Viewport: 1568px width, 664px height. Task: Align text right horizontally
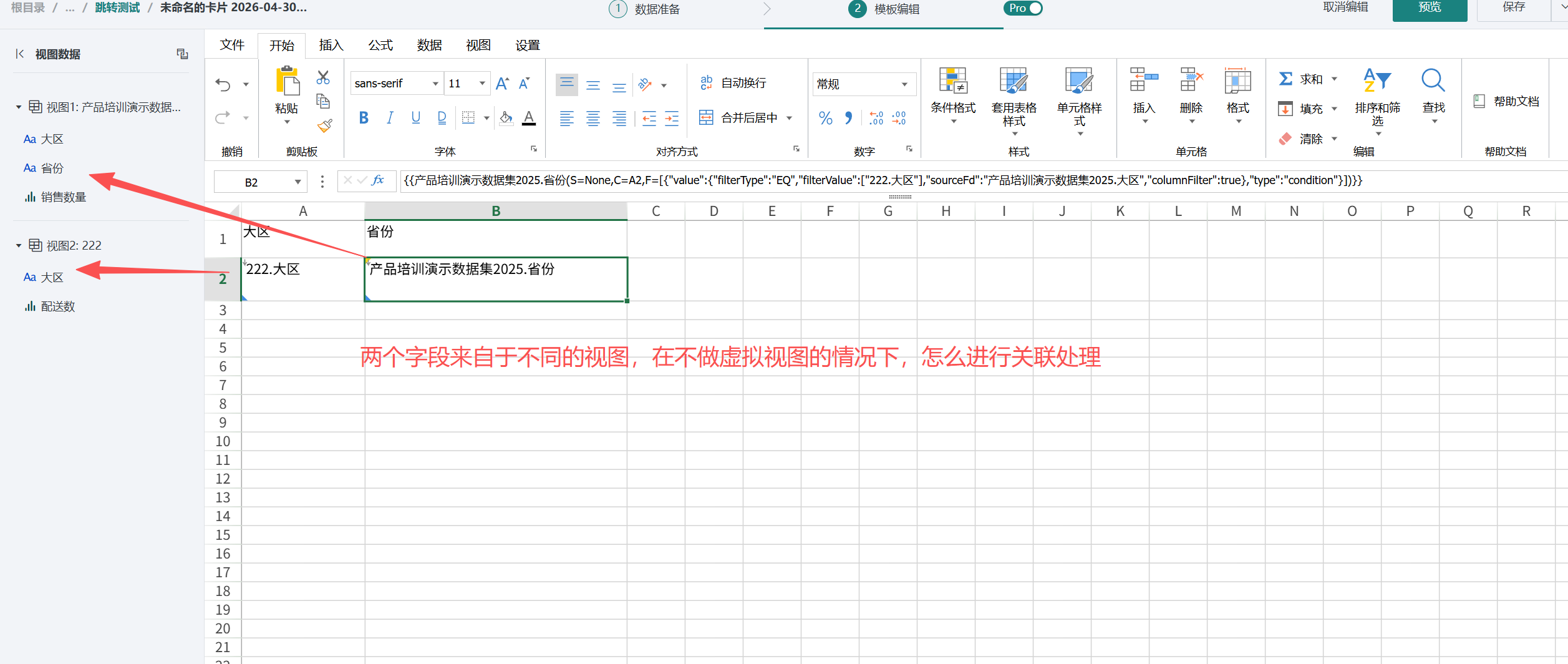(x=619, y=118)
